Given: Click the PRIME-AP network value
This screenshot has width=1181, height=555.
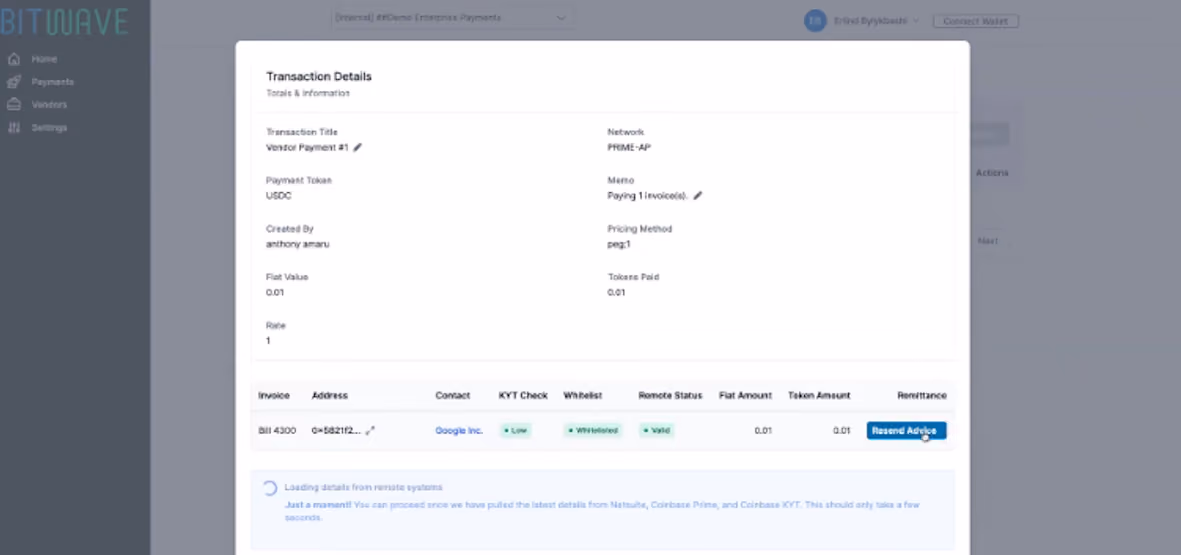Looking at the screenshot, I should (629, 148).
